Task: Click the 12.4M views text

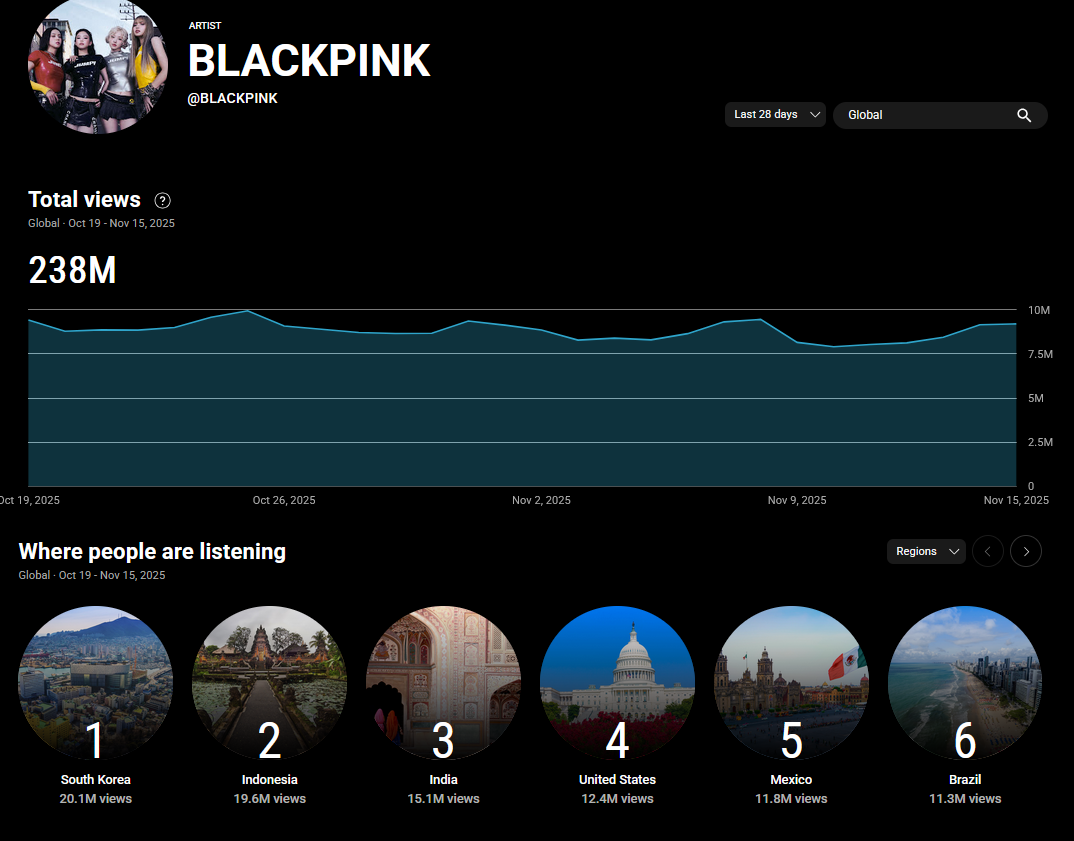Action: tap(617, 799)
